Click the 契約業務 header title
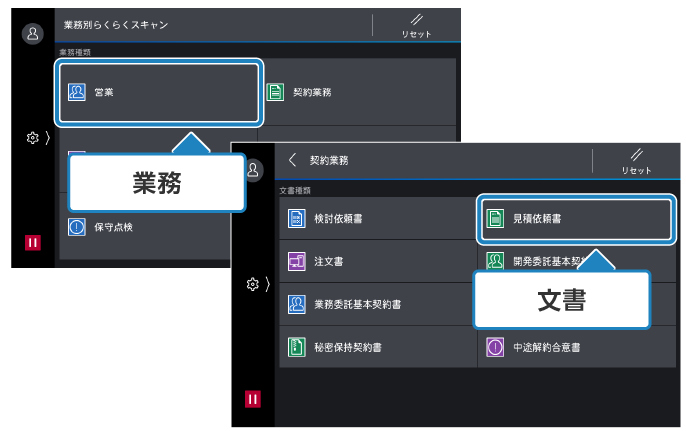Viewport: 686px width, 431px height. [329, 160]
